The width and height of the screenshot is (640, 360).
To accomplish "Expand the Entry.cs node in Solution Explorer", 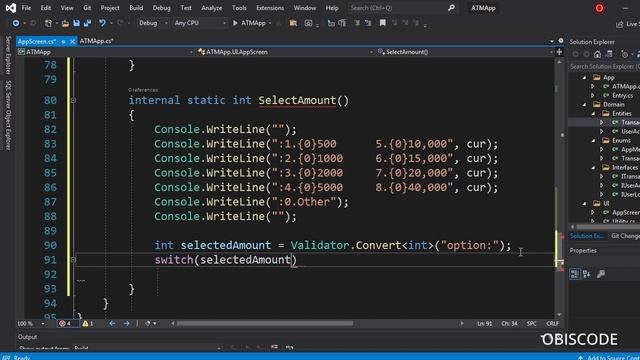I will click(593, 96).
